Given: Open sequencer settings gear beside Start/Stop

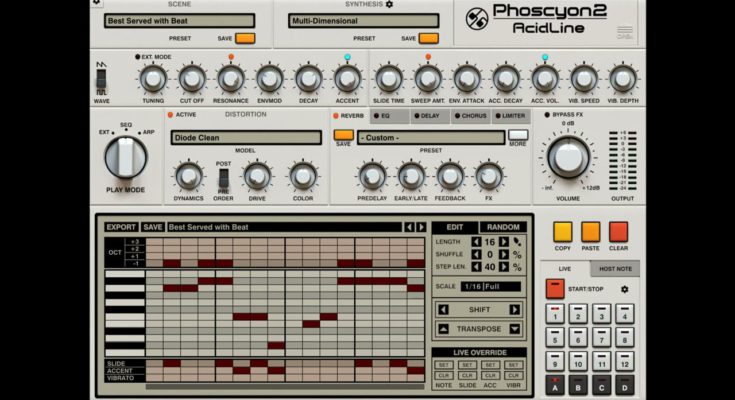Looking at the screenshot, I should pyautogui.click(x=625, y=290).
